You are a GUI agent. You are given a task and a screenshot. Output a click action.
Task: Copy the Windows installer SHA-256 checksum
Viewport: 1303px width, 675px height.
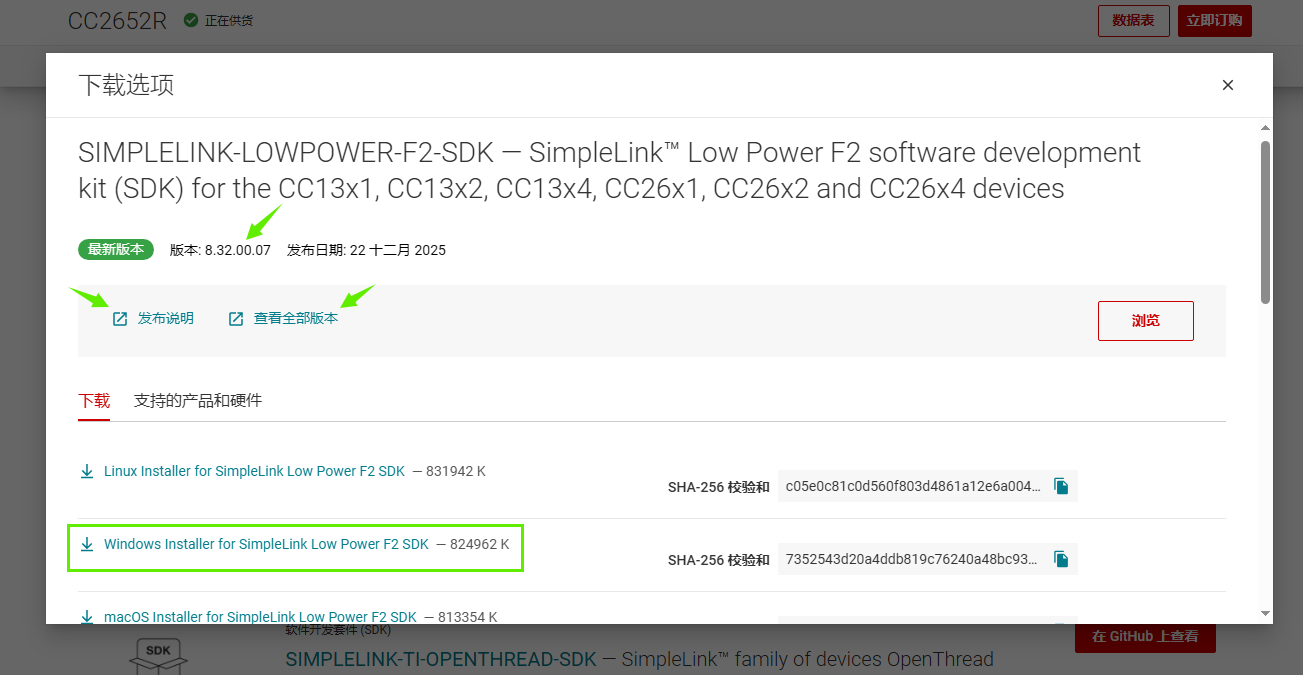coord(1061,559)
